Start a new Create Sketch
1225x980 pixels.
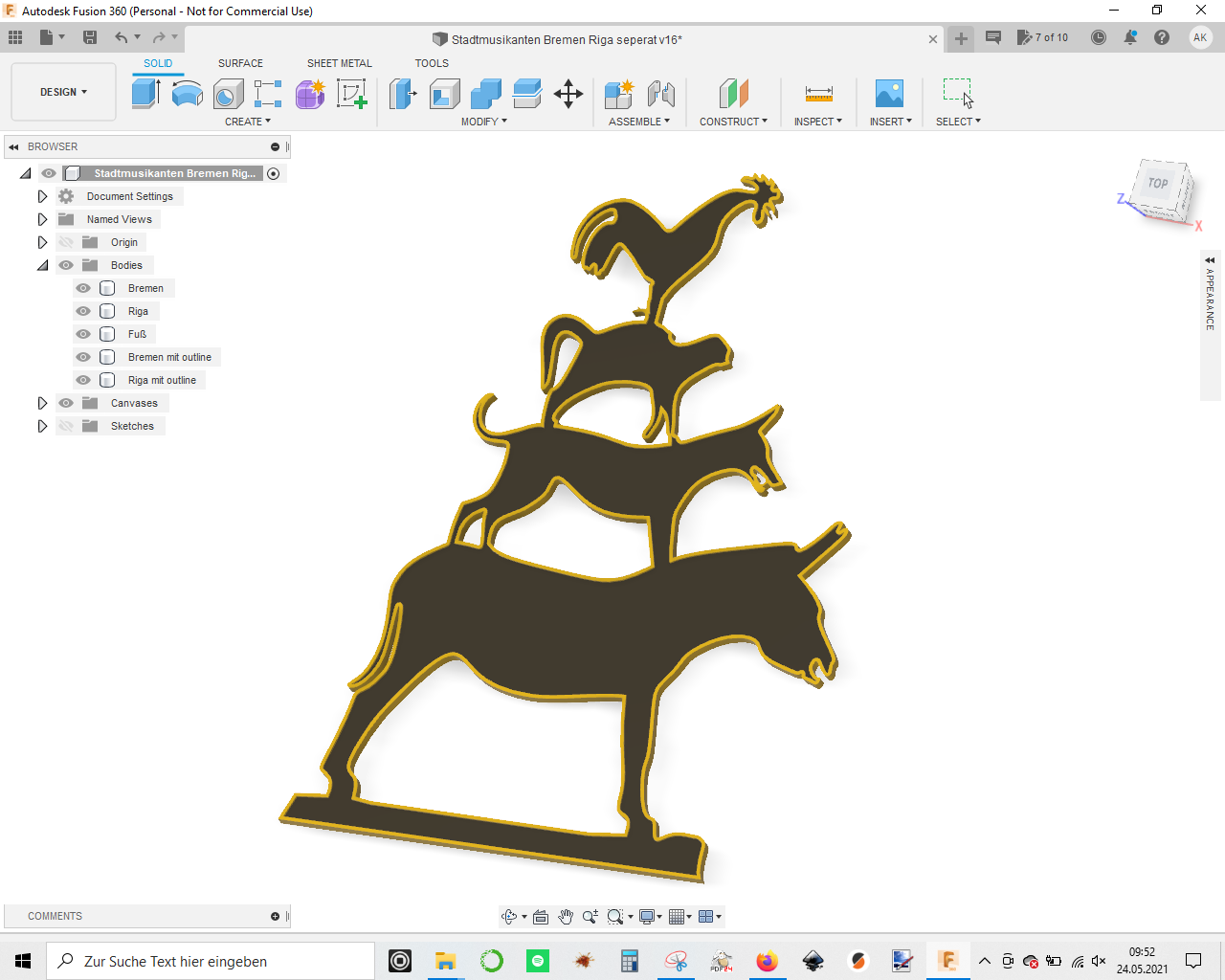pyautogui.click(x=352, y=94)
